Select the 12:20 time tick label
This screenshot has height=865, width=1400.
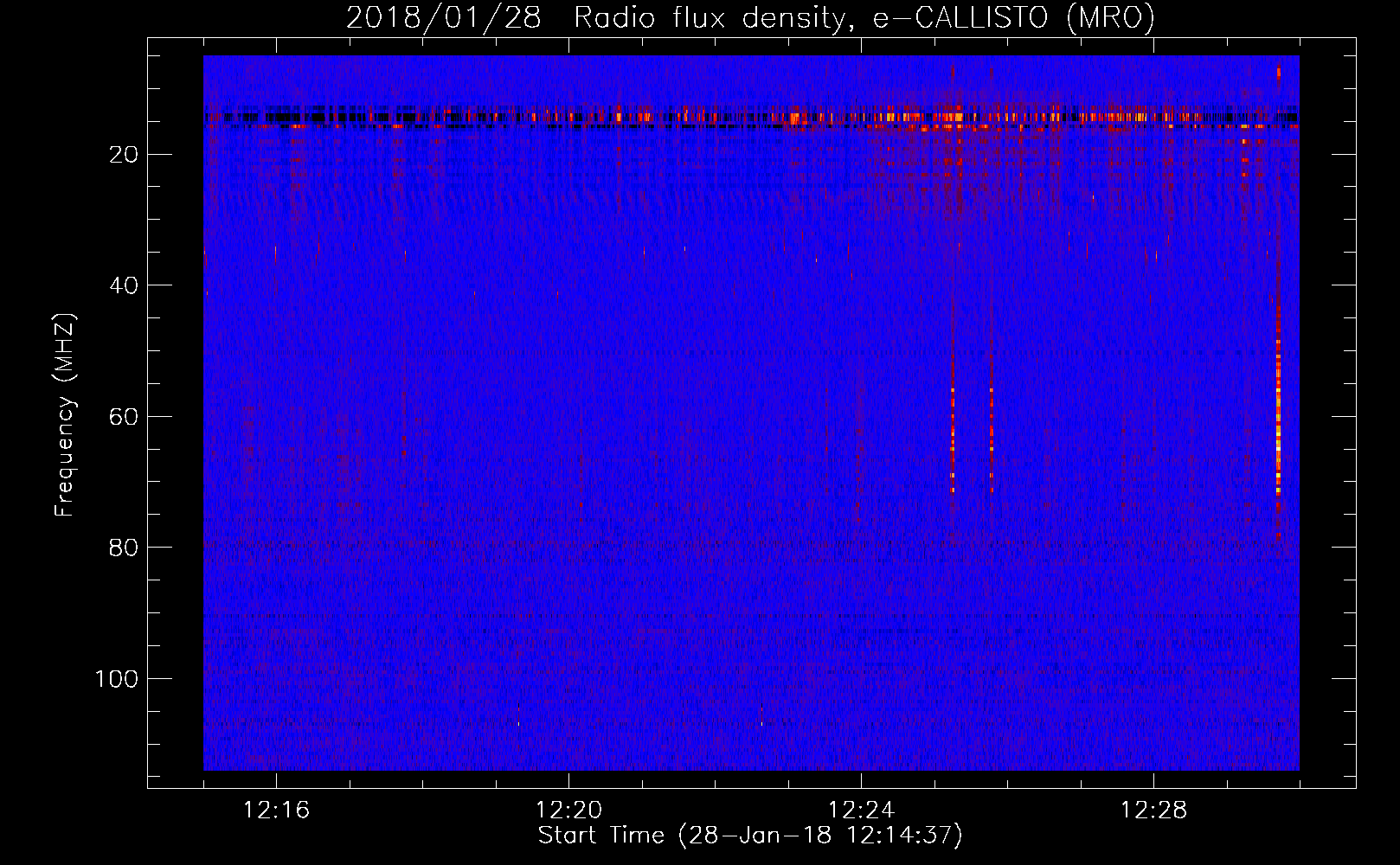tap(568, 811)
